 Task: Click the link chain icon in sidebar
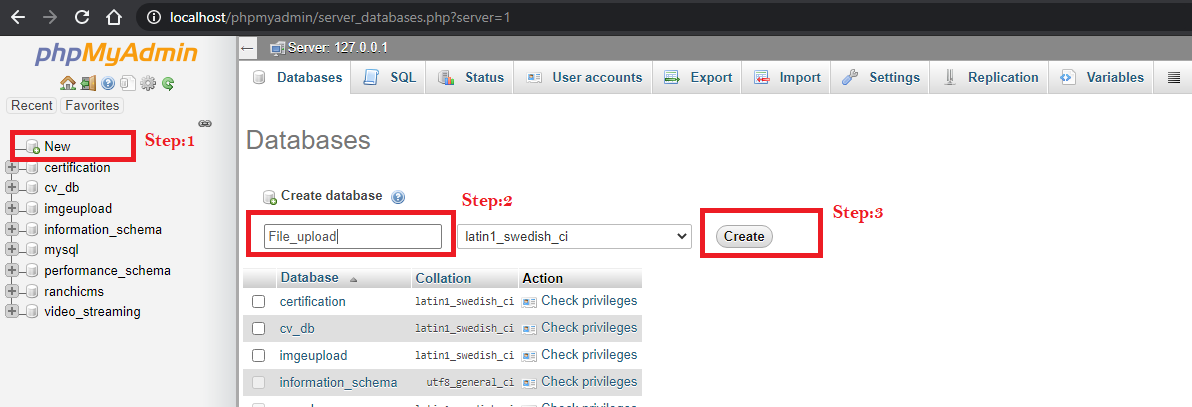[205, 123]
